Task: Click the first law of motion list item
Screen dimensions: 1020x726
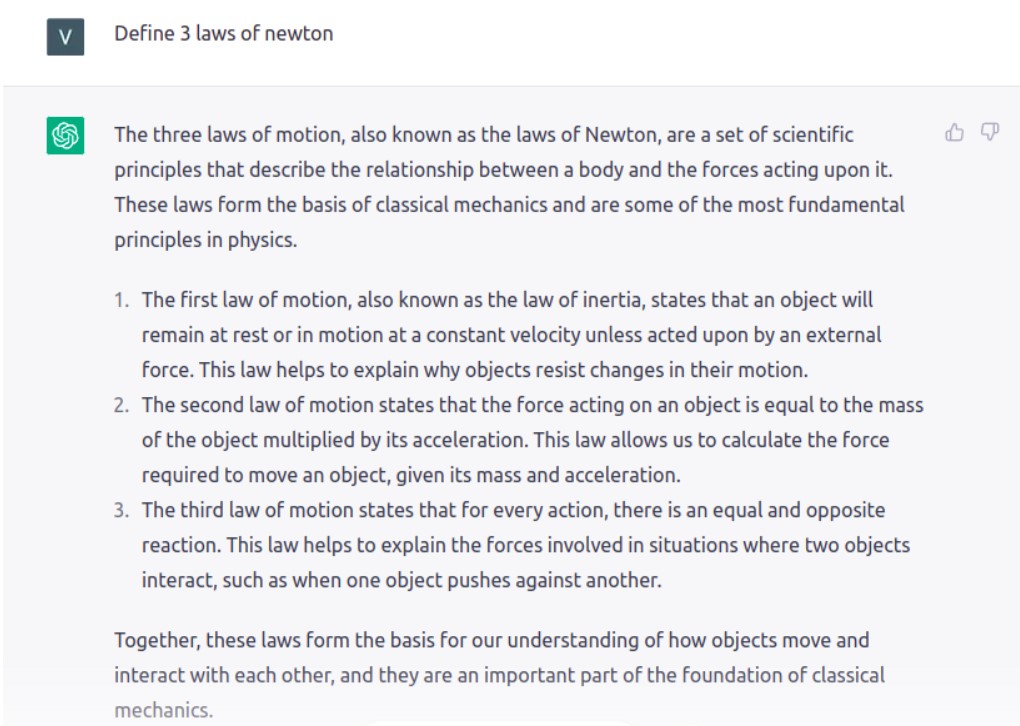Action: (x=511, y=335)
